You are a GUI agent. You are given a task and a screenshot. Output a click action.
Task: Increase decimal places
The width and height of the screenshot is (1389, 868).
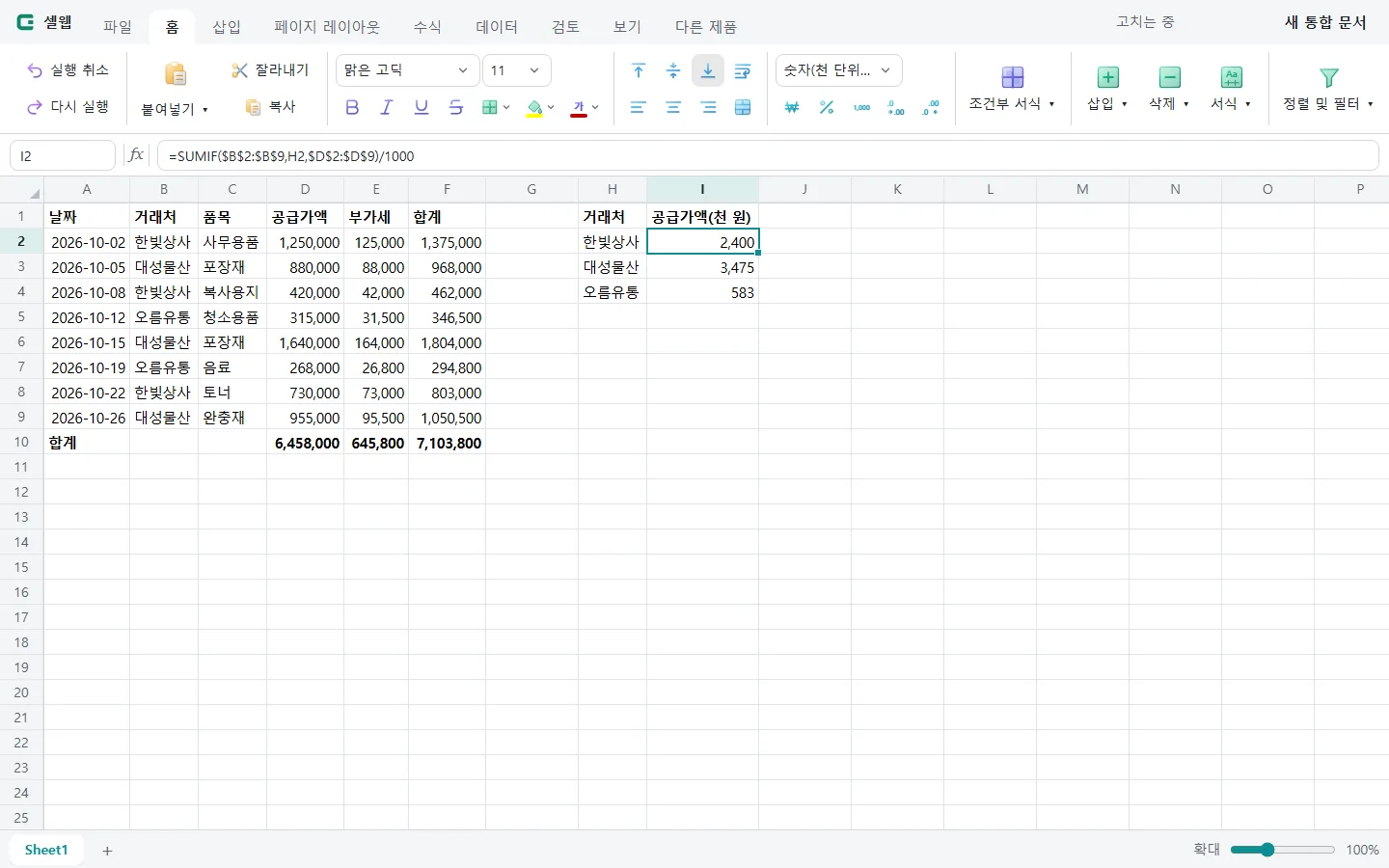(x=896, y=108)
